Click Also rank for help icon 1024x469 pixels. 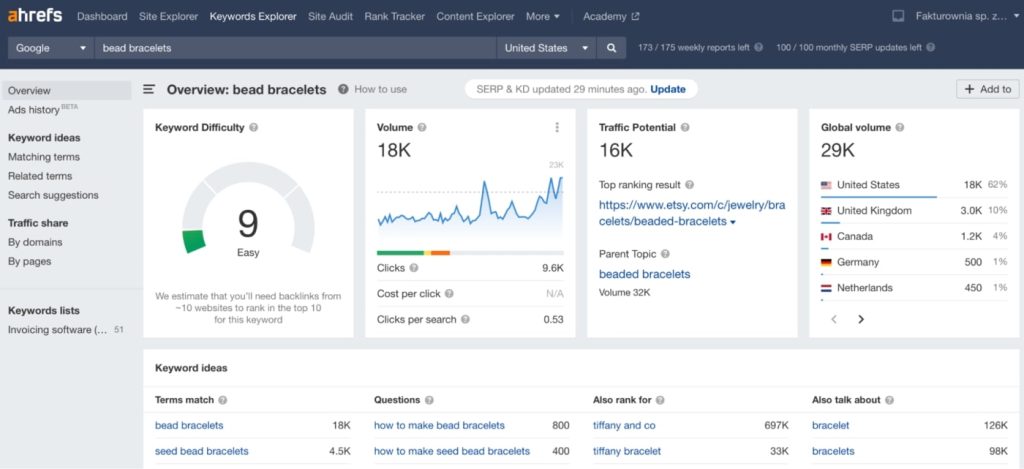click(660, 400)
